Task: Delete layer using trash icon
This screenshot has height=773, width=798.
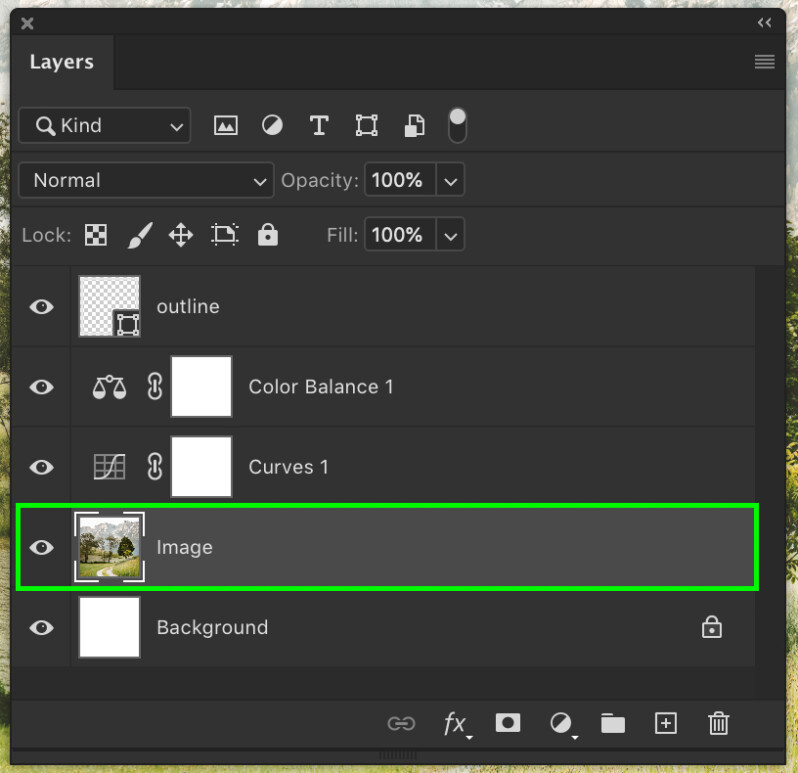Action: pyautogui.click(x=718, y=722)
